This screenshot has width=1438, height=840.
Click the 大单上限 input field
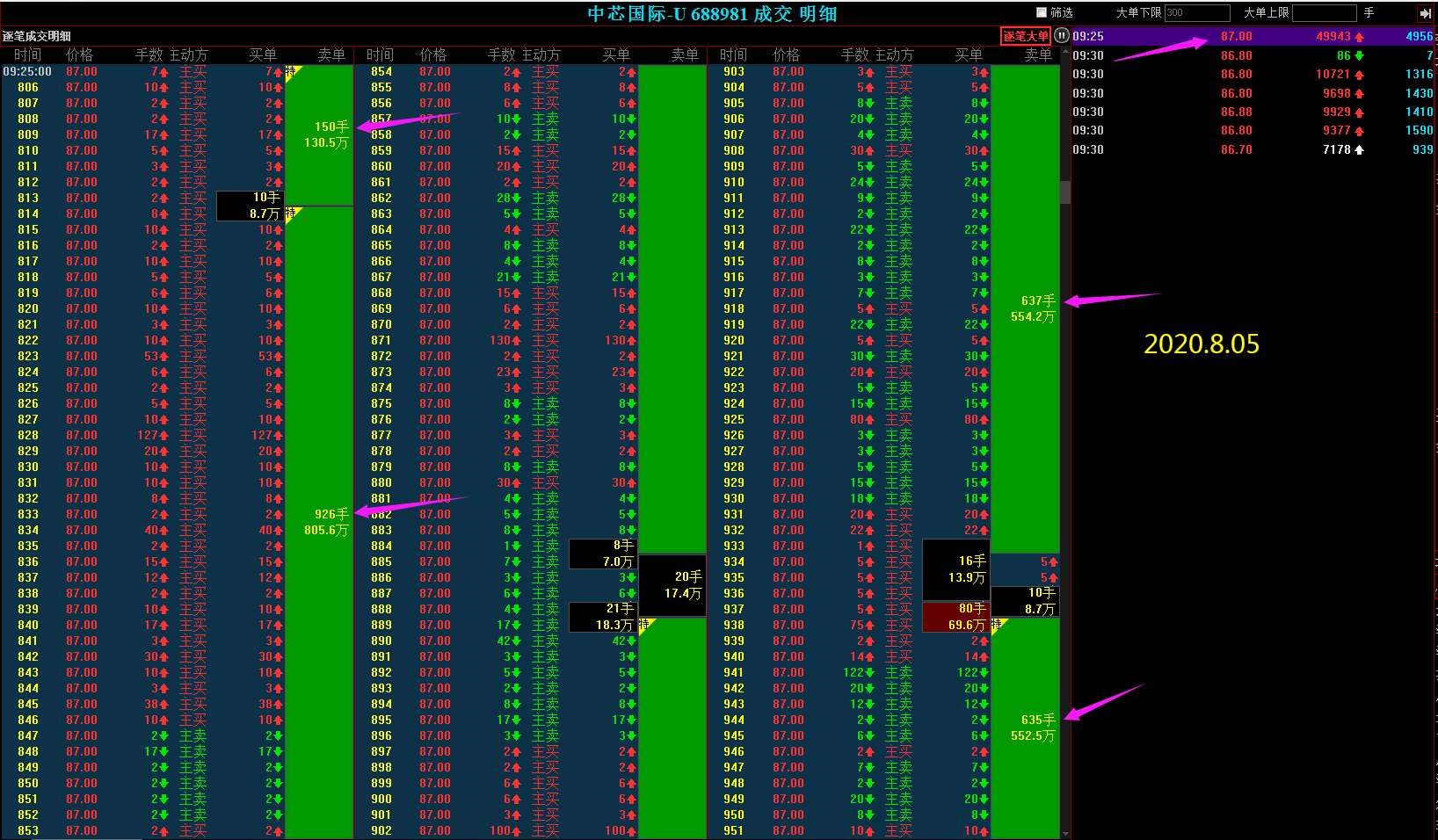pyautogui.click(x=1325, y=13)
